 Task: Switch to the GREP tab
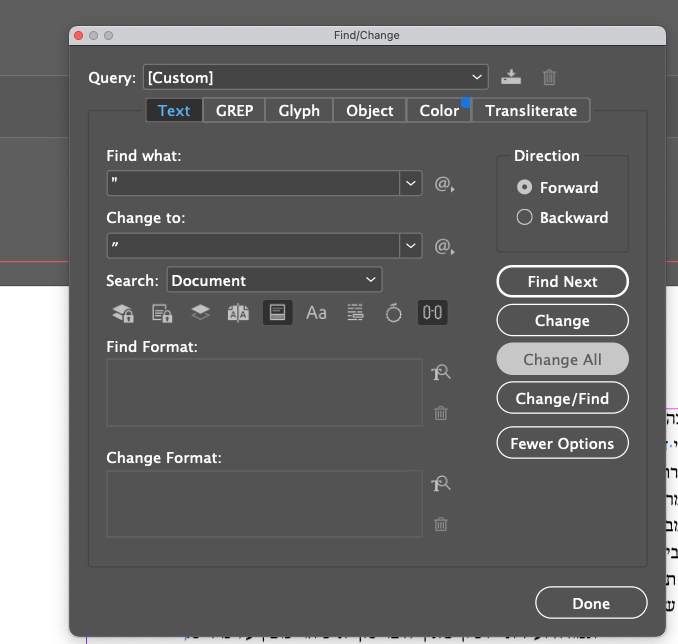234,111
